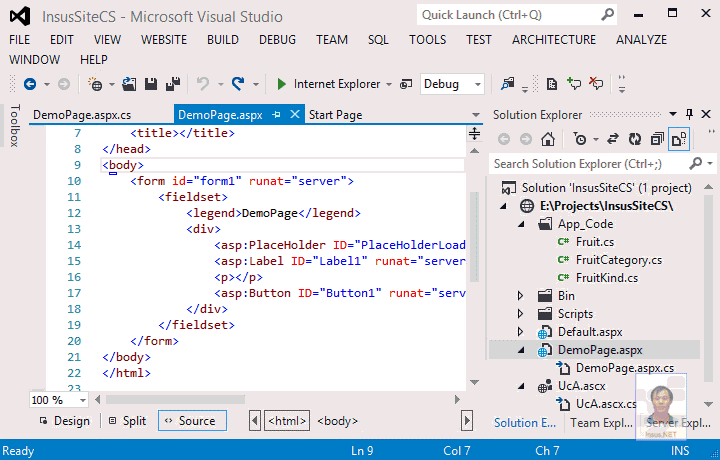Image resolution: width=720 pixels, height=460 pixels.
Task: Click the browser refresh icon beside Debug
Action: point(406,84)
